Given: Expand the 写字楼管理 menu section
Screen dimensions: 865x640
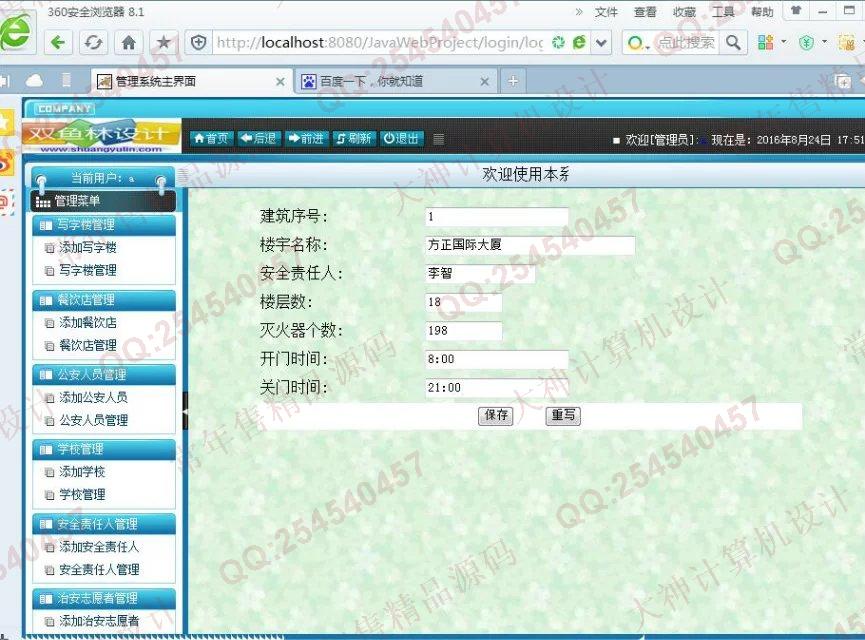Looking at the screenshot, I should 103,225.
